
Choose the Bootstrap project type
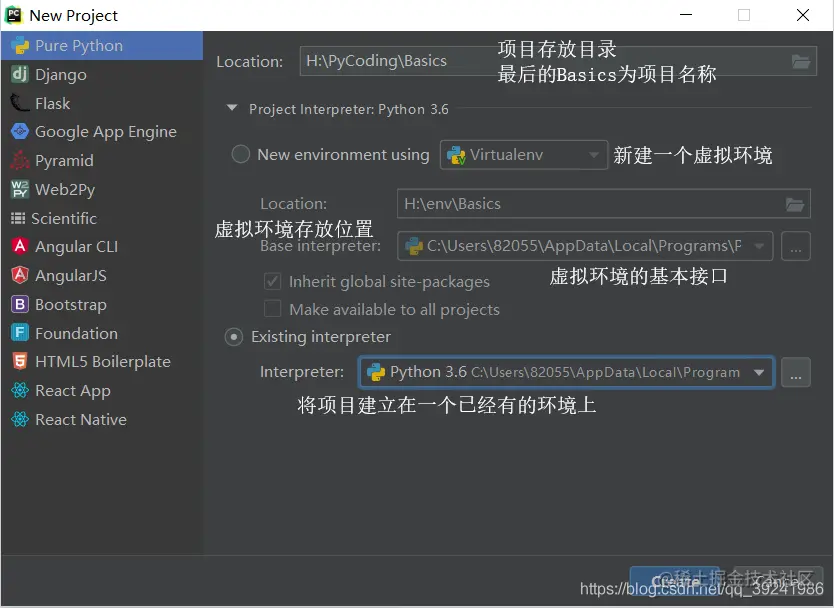[75, 304]
